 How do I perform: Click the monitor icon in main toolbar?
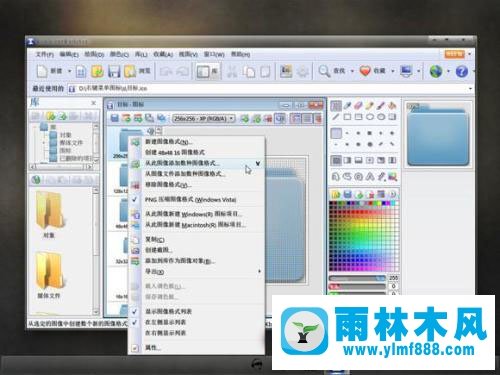coord(406,71)
